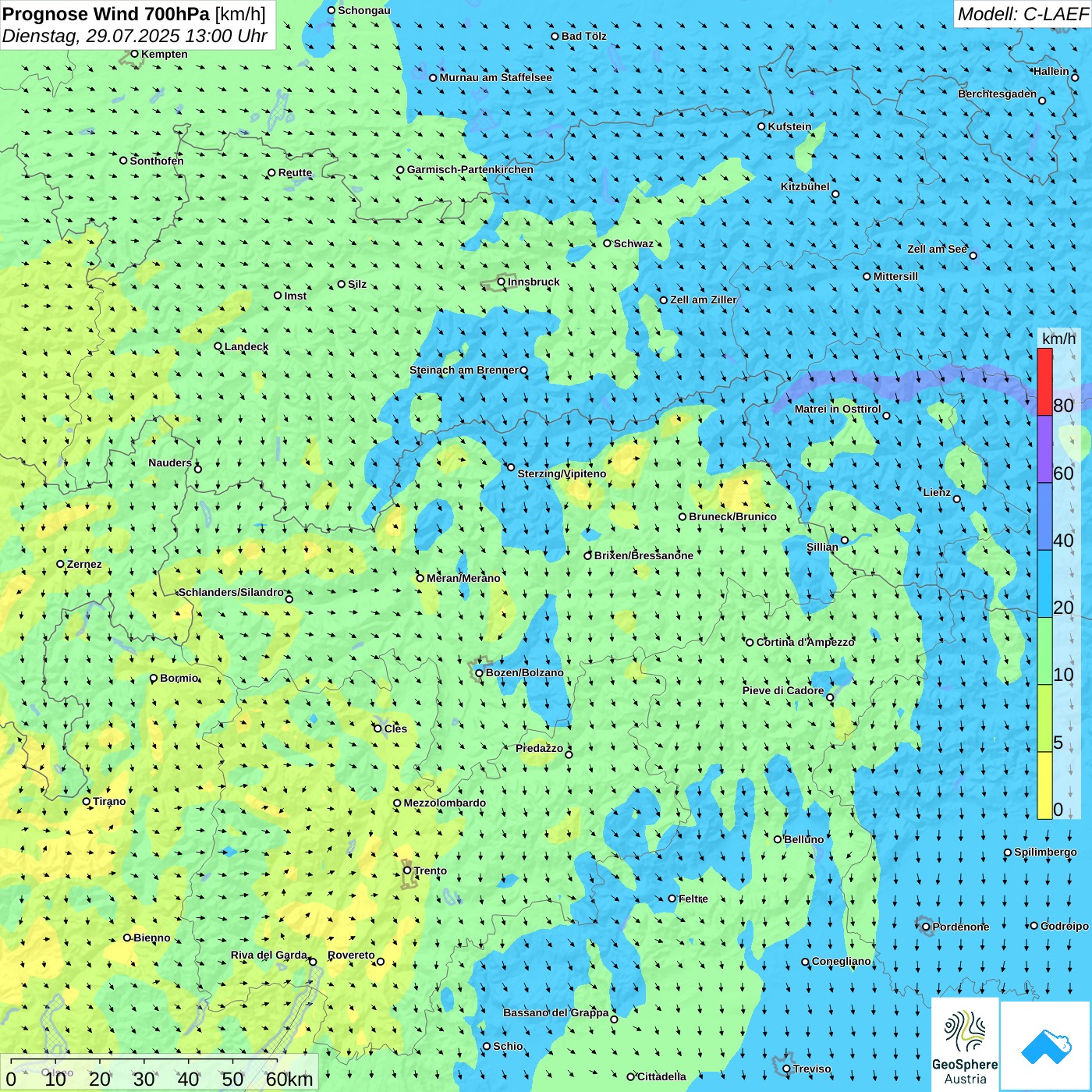Click the Belluno location marker
1092x1092 pixels.
point(778,839)
